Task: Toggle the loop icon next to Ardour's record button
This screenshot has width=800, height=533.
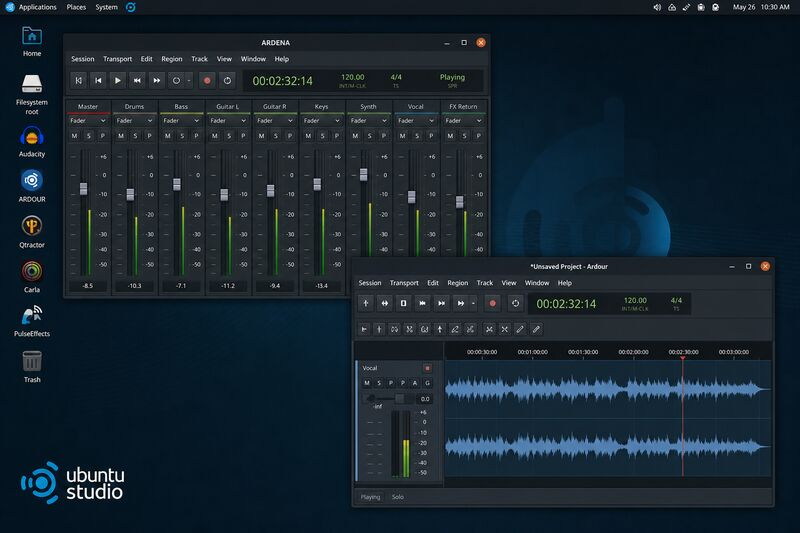Action: (515, 303)
